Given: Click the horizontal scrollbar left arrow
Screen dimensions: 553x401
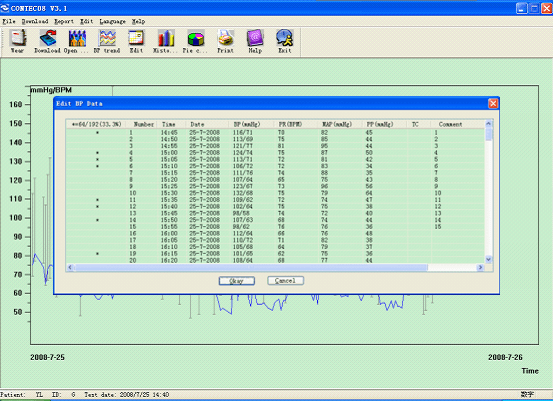Looking at the screenshot, I should tap(70, 267).
